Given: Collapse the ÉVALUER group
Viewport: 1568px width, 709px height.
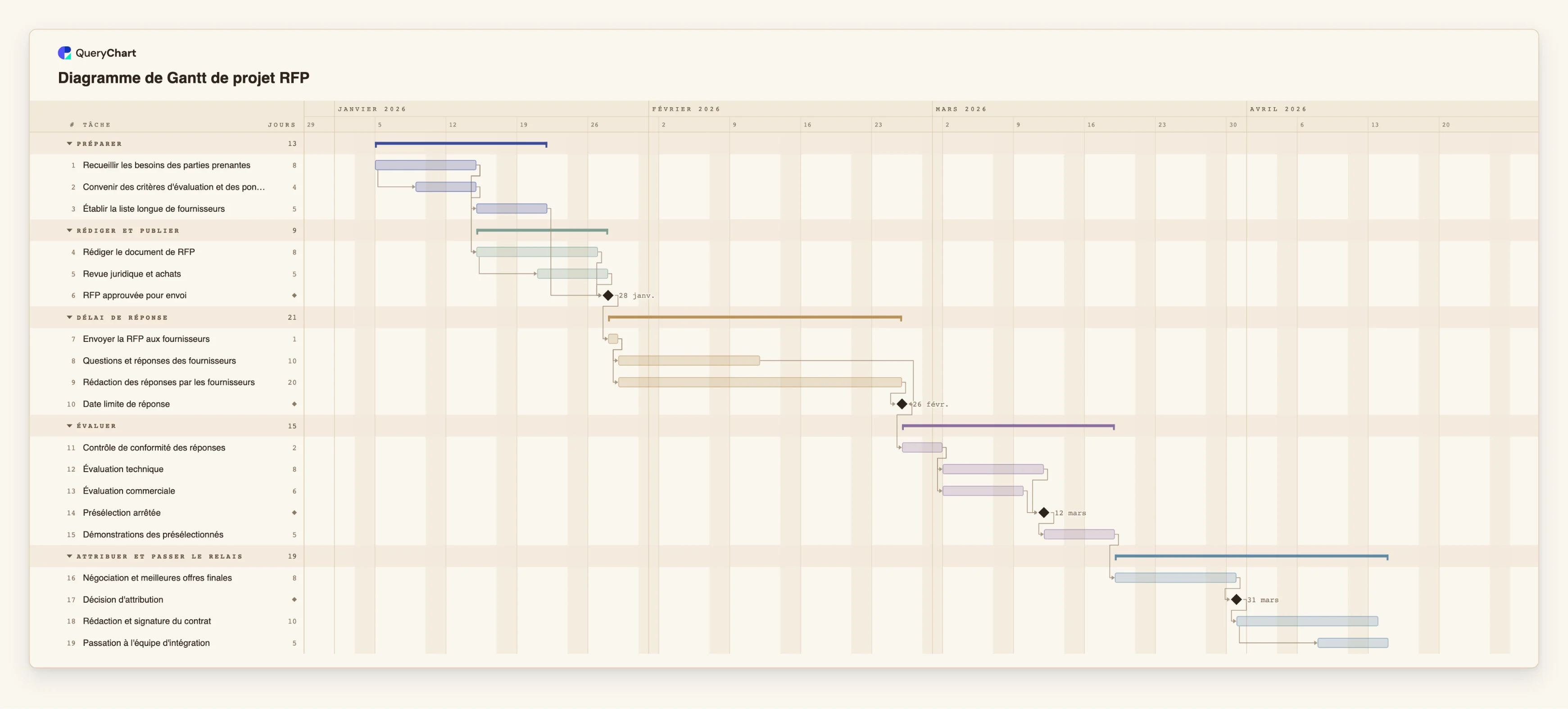Looking at the screenshot, I should (x=69, y=426).
